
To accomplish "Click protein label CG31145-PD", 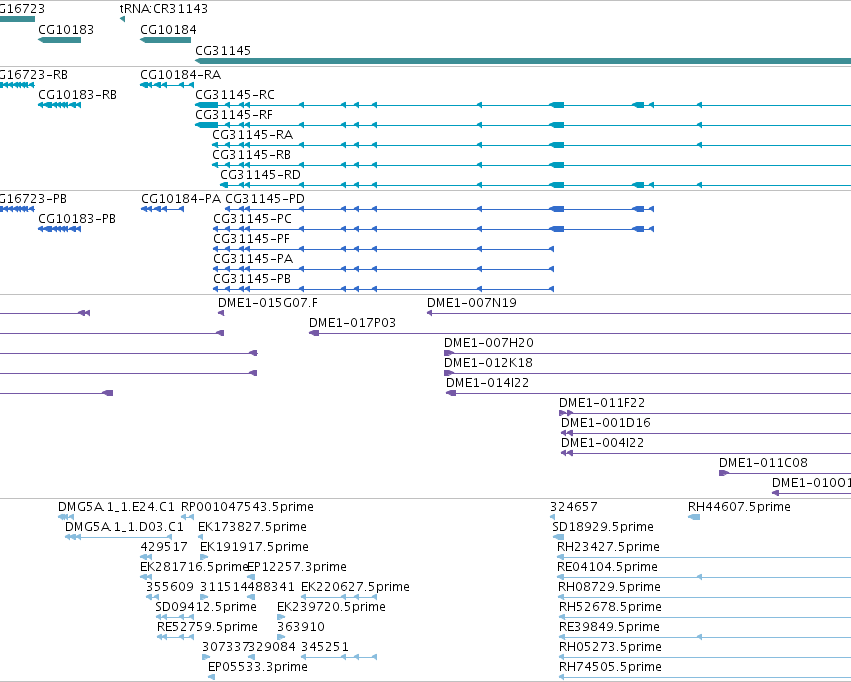I will (x=265, y=199).
